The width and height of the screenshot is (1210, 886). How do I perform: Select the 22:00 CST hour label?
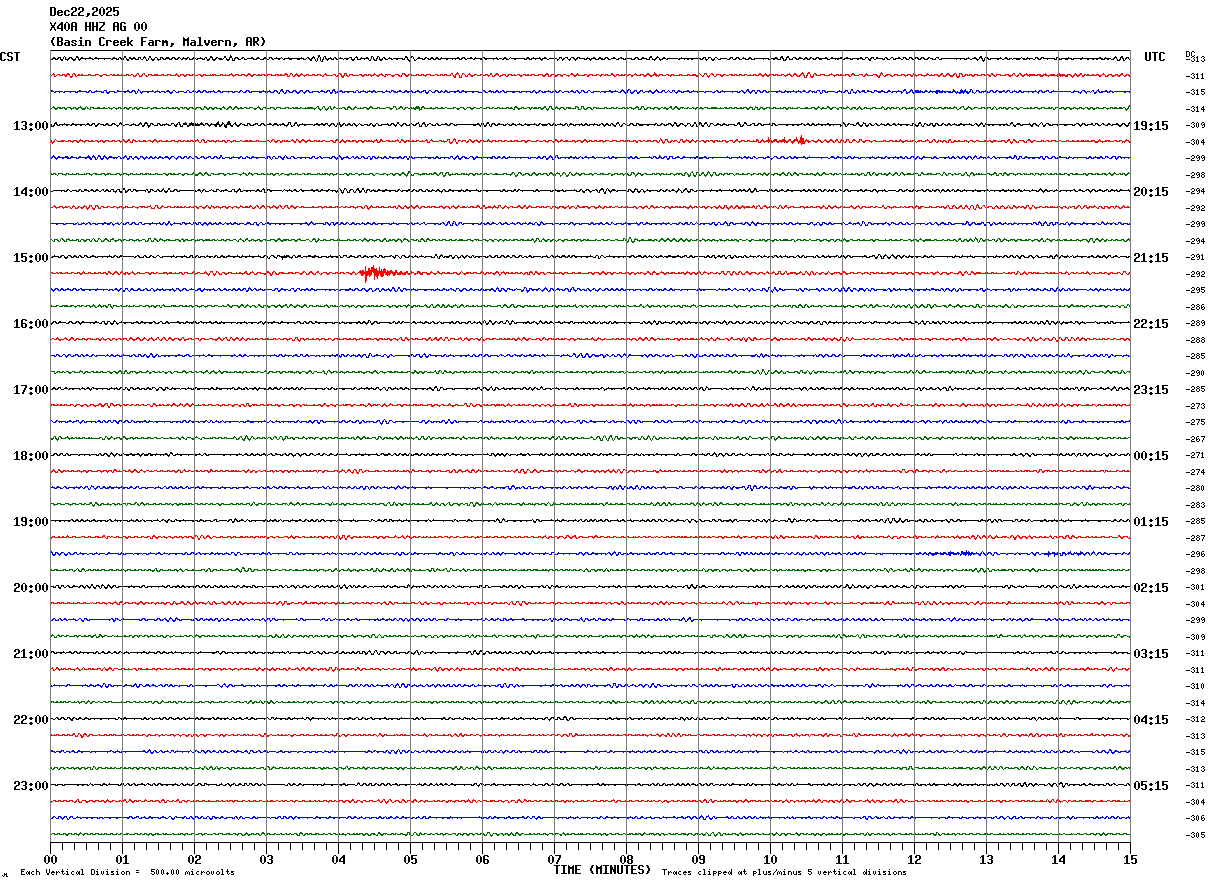click(x=30, y=720)
